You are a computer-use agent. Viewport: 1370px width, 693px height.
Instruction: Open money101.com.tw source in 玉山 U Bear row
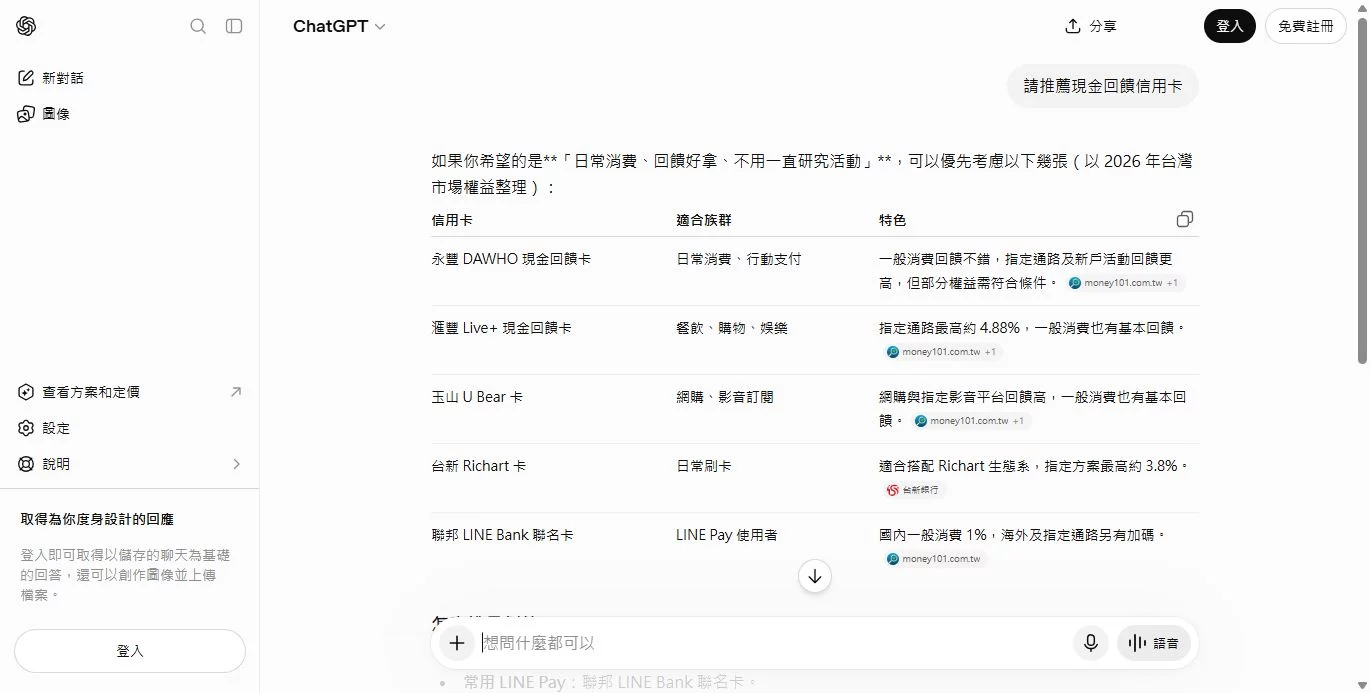tap(970, 421)
